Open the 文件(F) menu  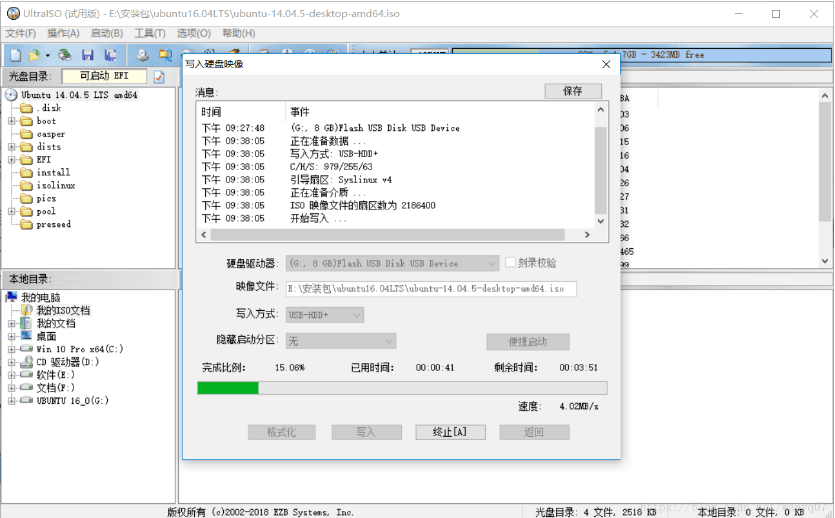coord(21,34)
